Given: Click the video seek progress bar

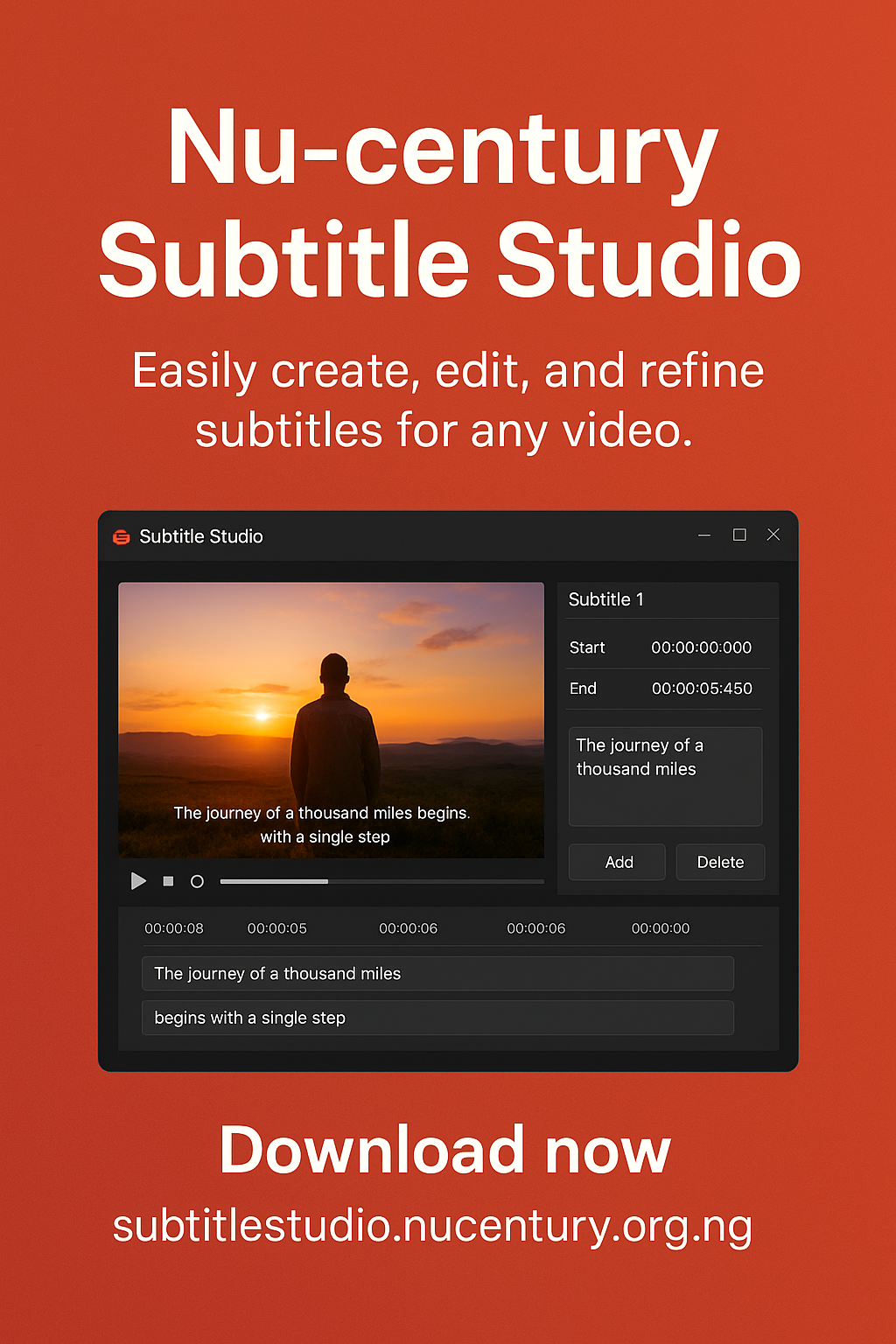Looking at the screenshot, I should tap(381, 881).
